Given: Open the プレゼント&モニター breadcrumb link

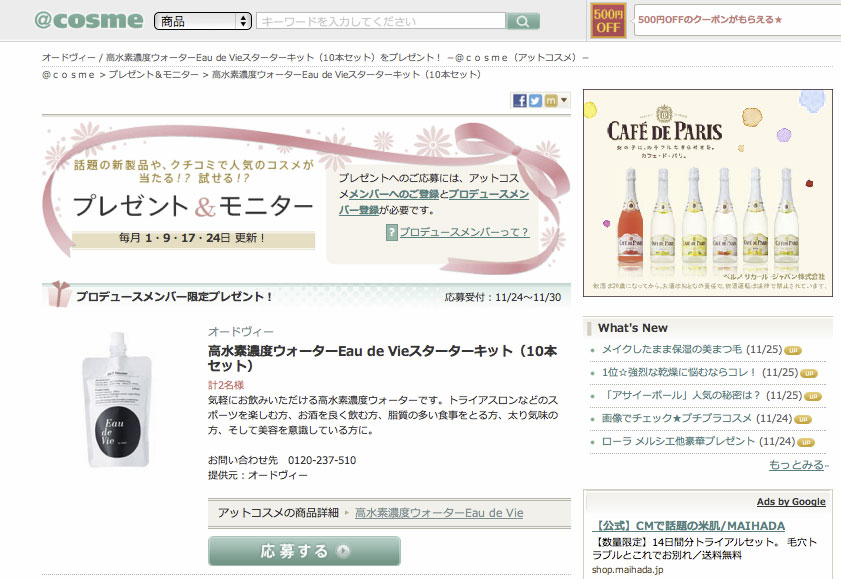Looking at the screenshot, I should click(x=154, y=75).
